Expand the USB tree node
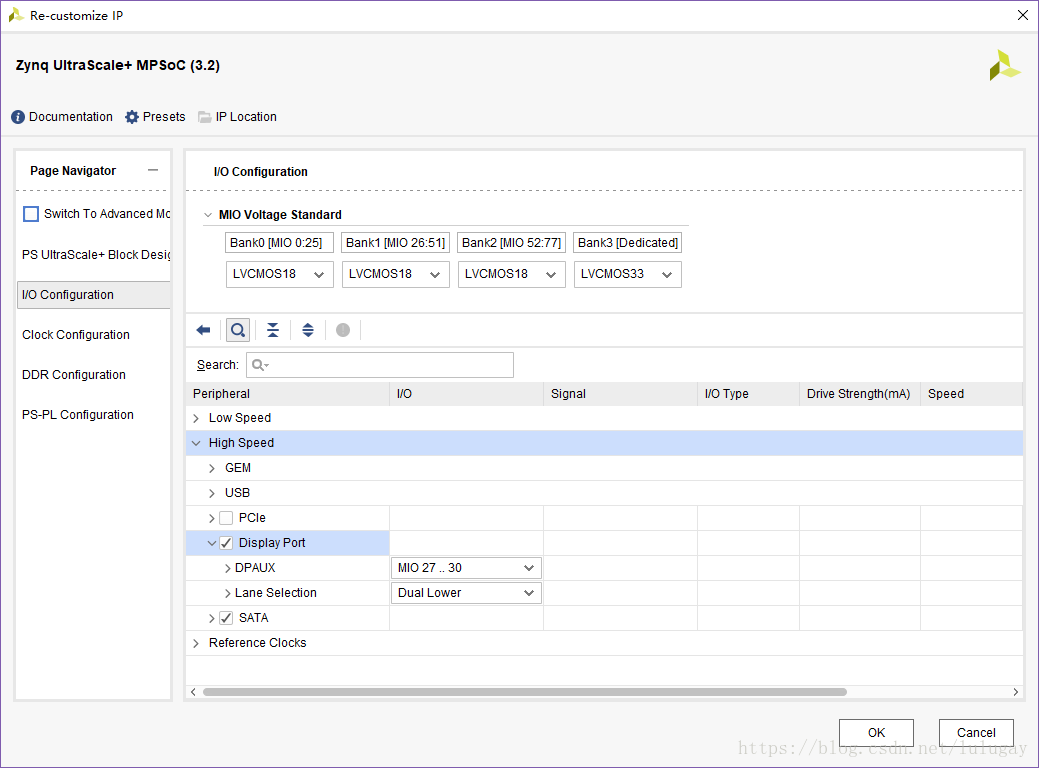Viewport: 1039px width, 768px height. pyautogui.click(x=212, y=494)
